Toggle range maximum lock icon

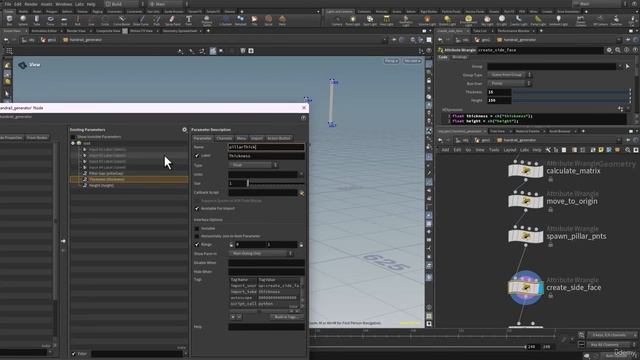301,244
